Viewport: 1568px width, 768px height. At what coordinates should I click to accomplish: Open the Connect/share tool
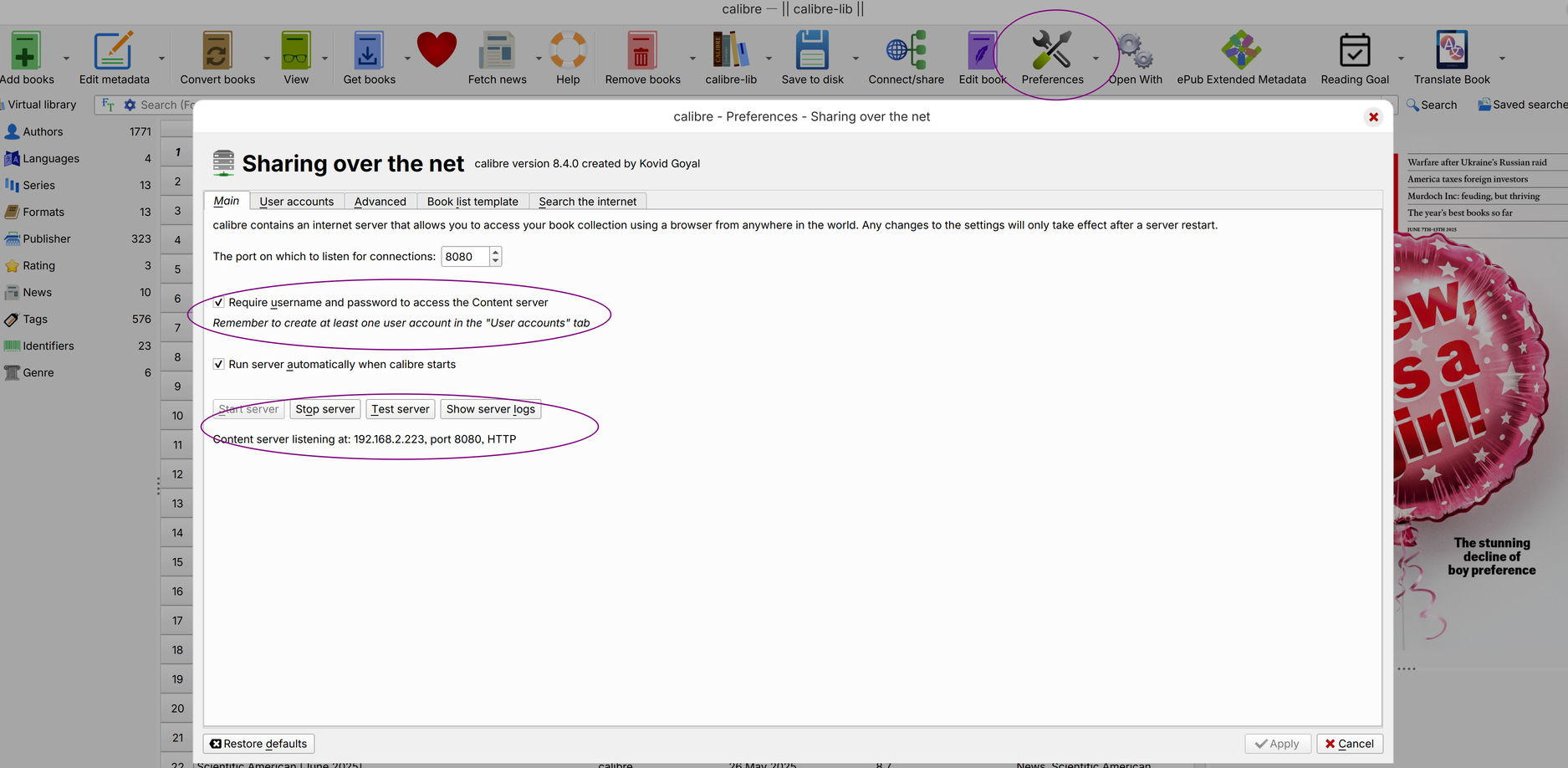(x=906, y=52)
